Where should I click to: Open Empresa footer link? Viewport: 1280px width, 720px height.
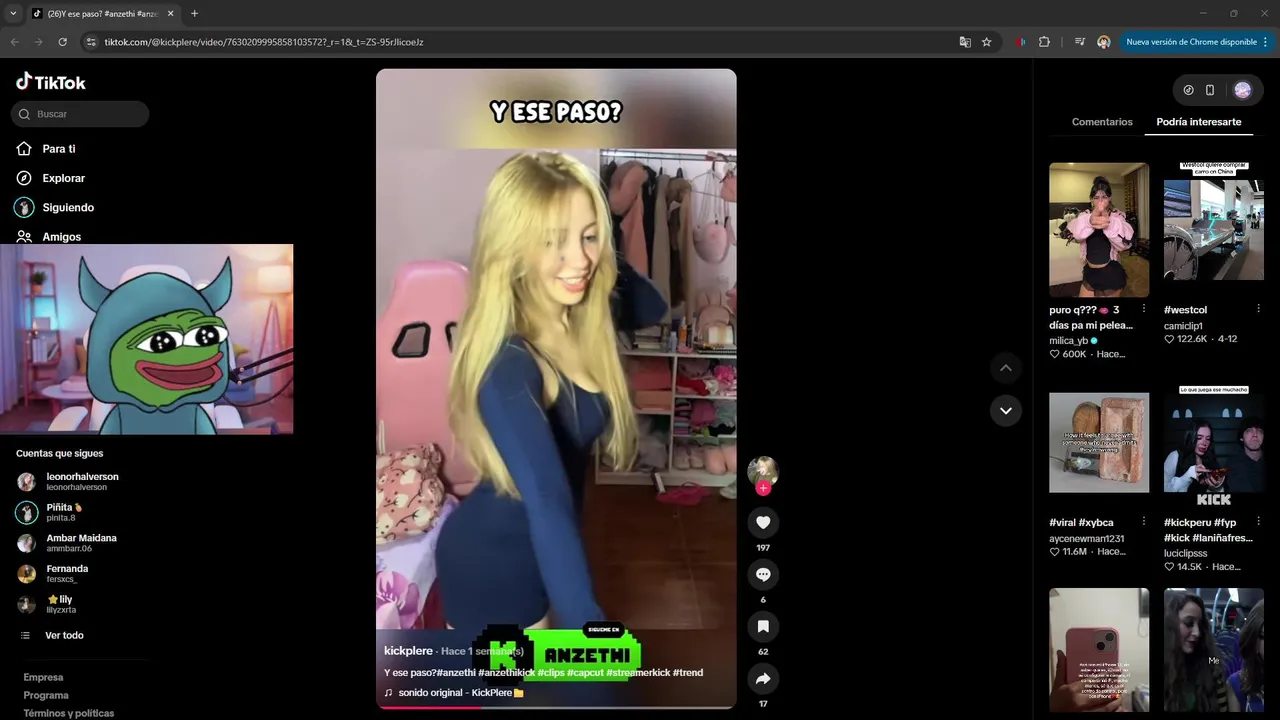pos(43,677)
